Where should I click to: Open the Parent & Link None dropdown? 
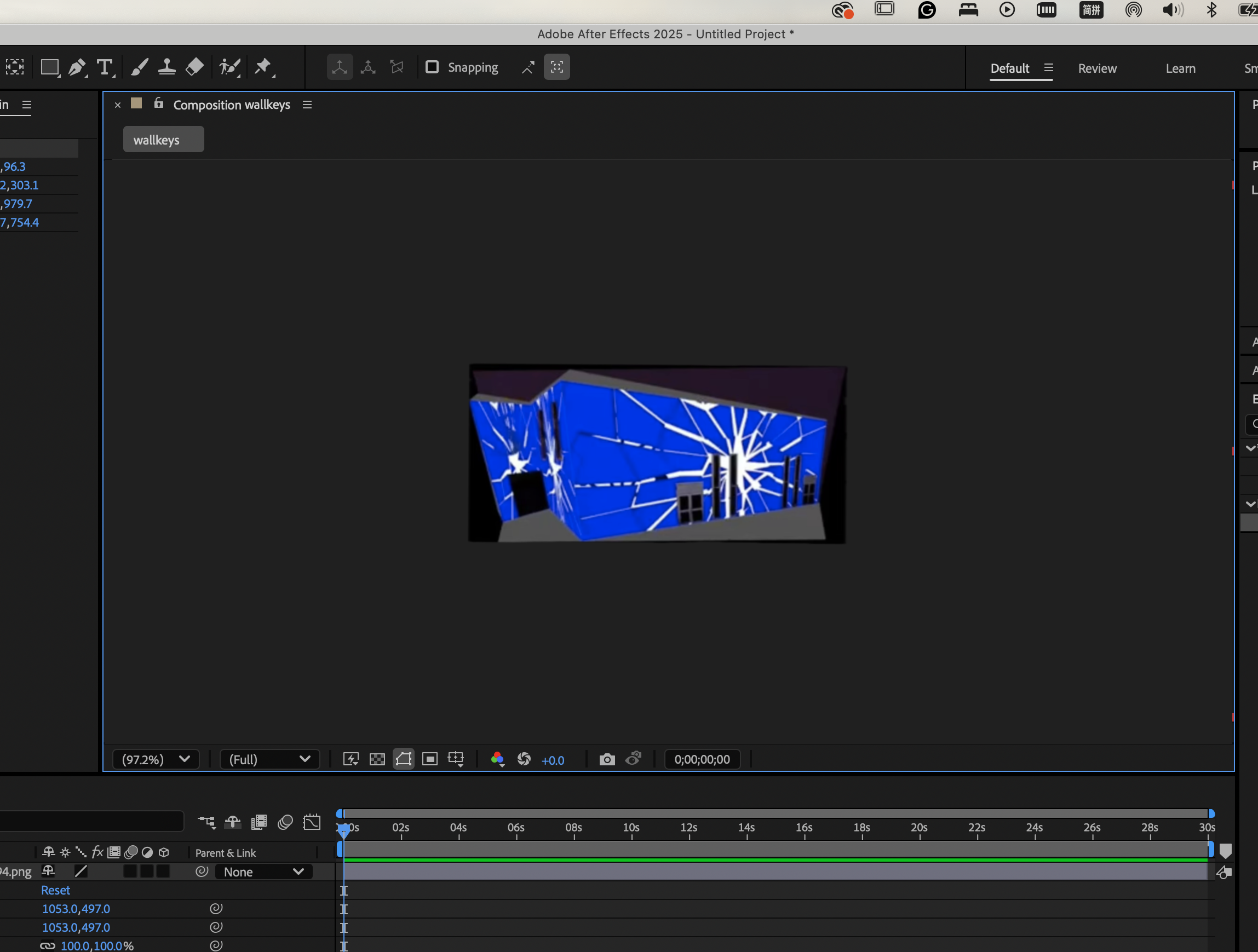[x=263, y=872]
